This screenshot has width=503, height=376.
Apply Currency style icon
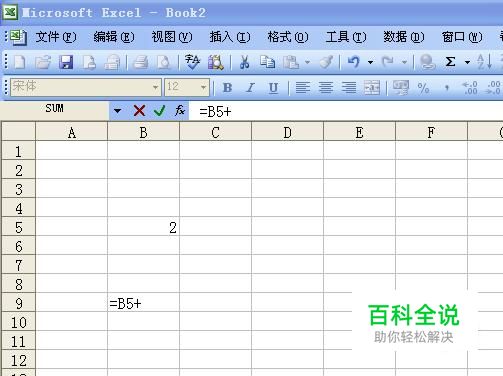(400, 88)
